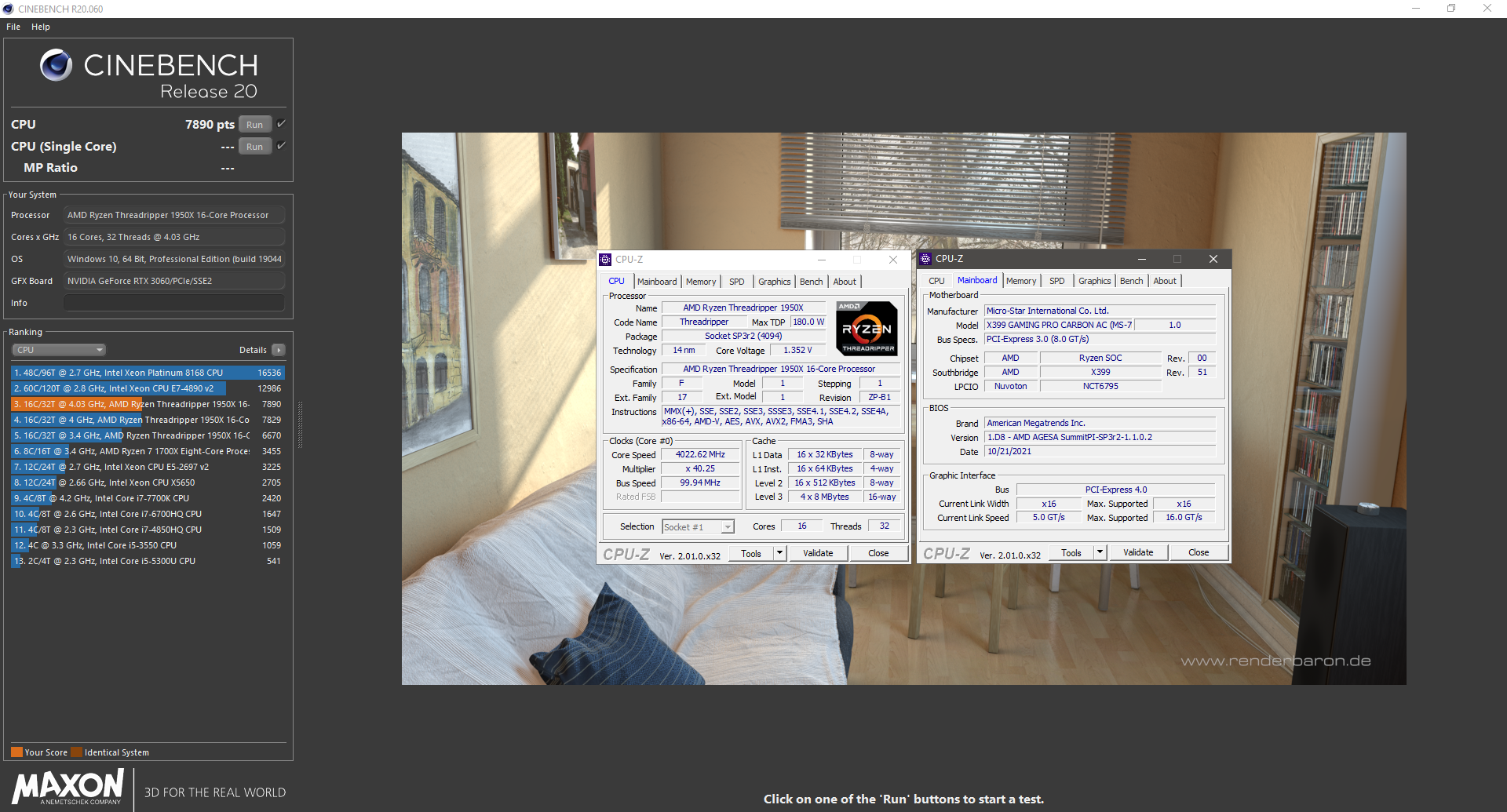Click the motherboard Model X399 GAMING PRO value

(1059, 325)
